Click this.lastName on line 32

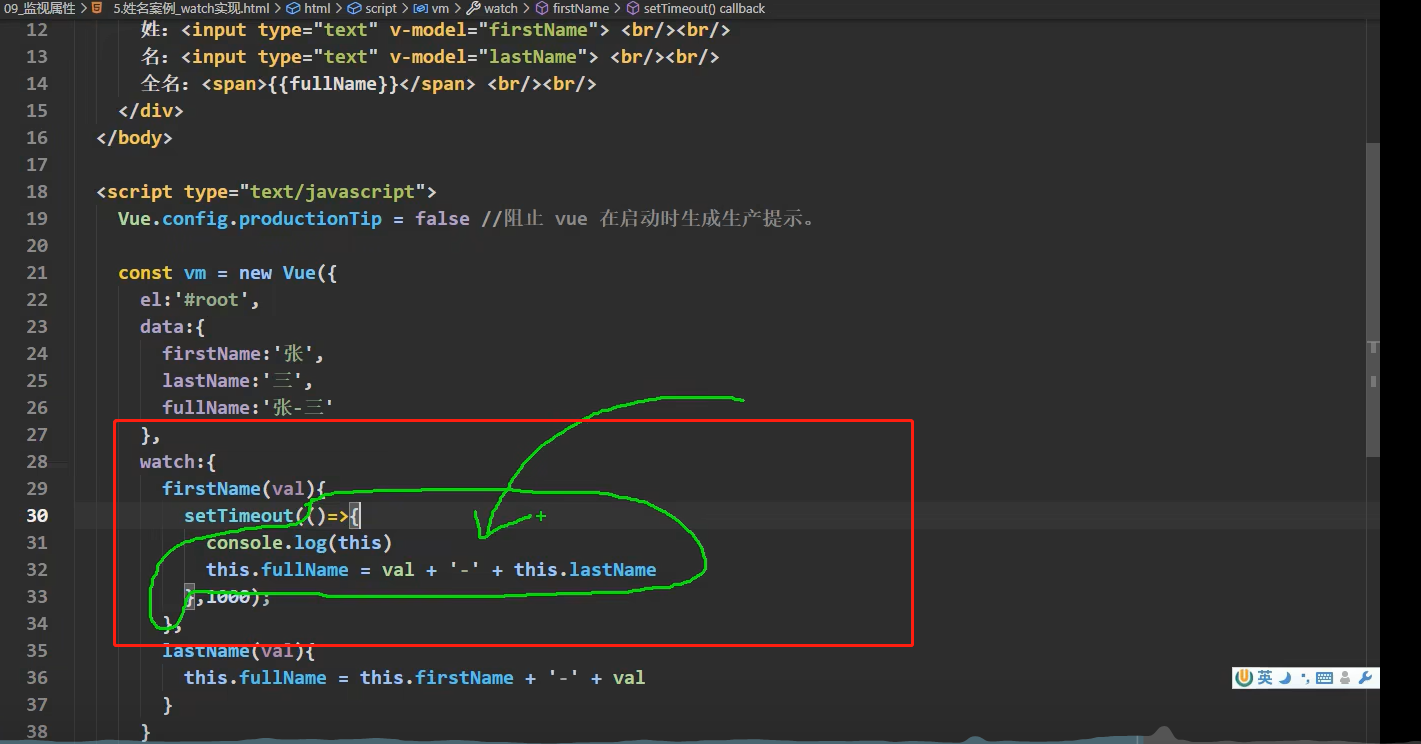click(x=585, y=569)
